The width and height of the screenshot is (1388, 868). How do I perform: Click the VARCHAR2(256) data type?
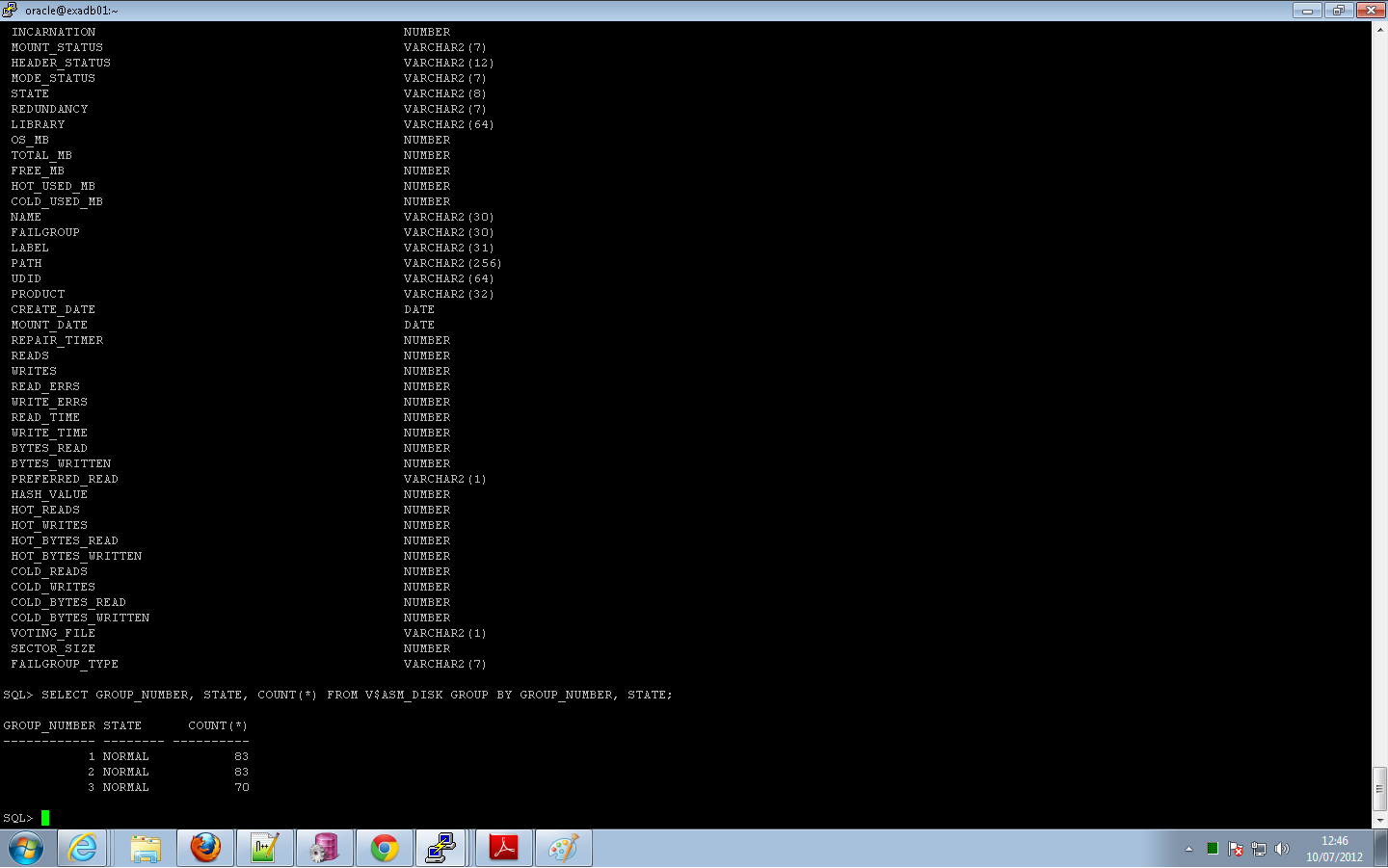453,263
